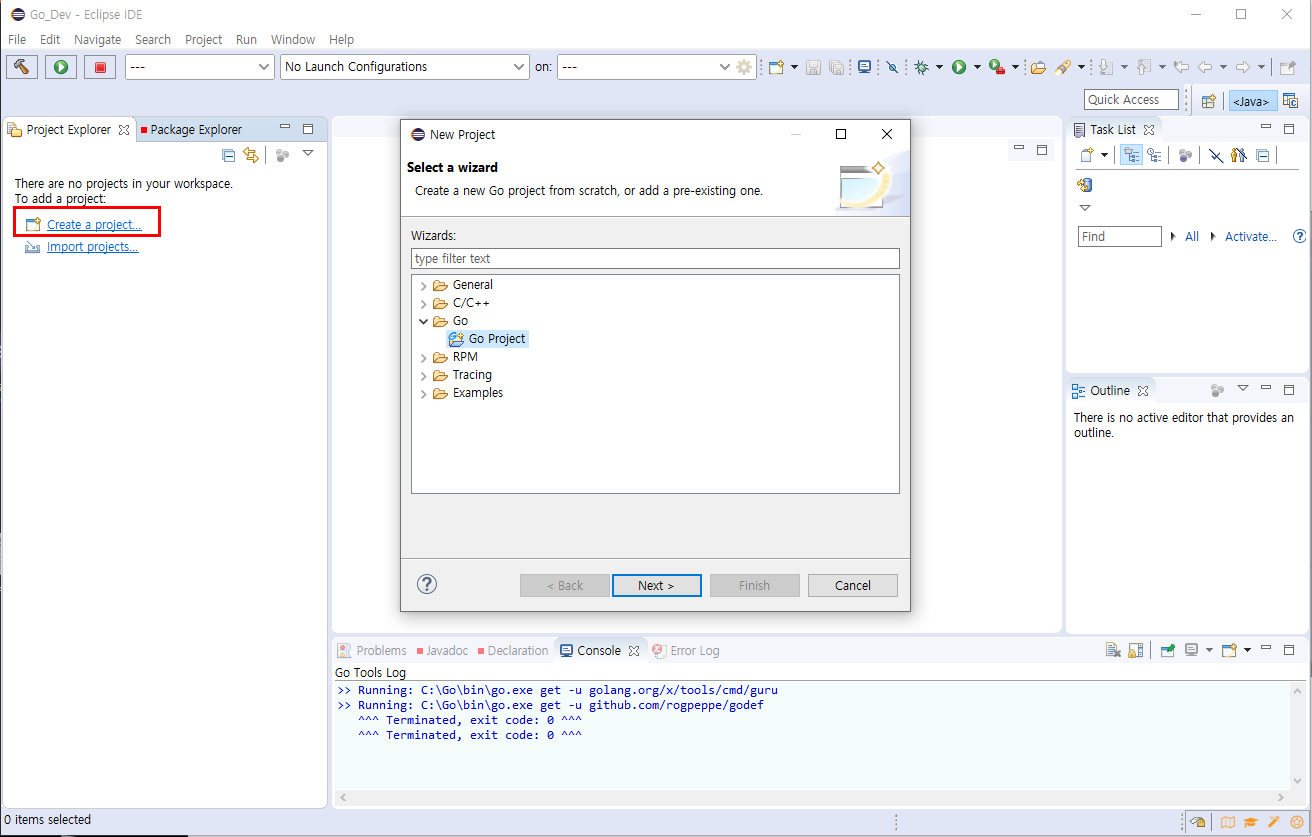Viewport: 1312px width, 837px height.
Task: Click Display Selected Console icon
Action: pos(1191,650)
